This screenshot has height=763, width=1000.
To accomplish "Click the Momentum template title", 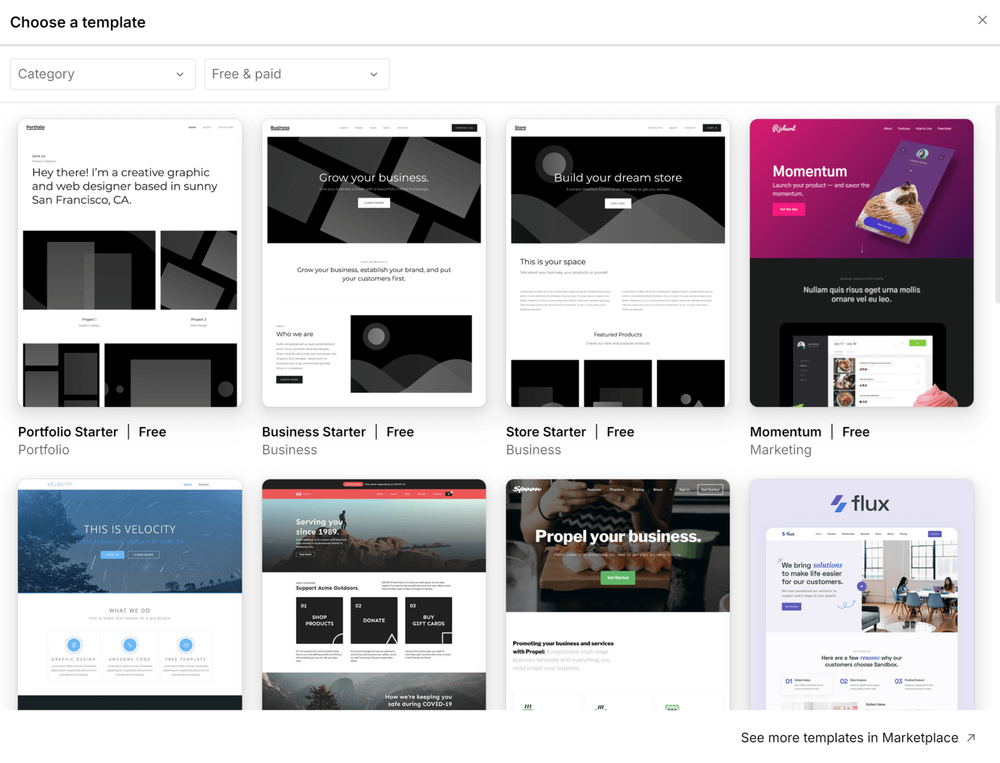I will 785,432.
